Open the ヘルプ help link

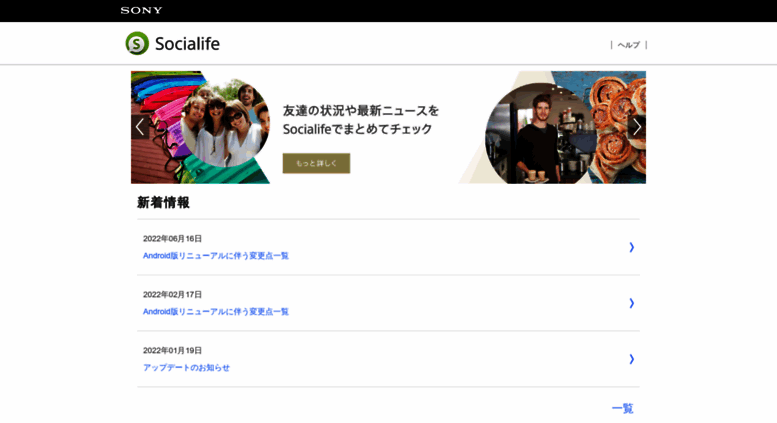click(628, 45)
